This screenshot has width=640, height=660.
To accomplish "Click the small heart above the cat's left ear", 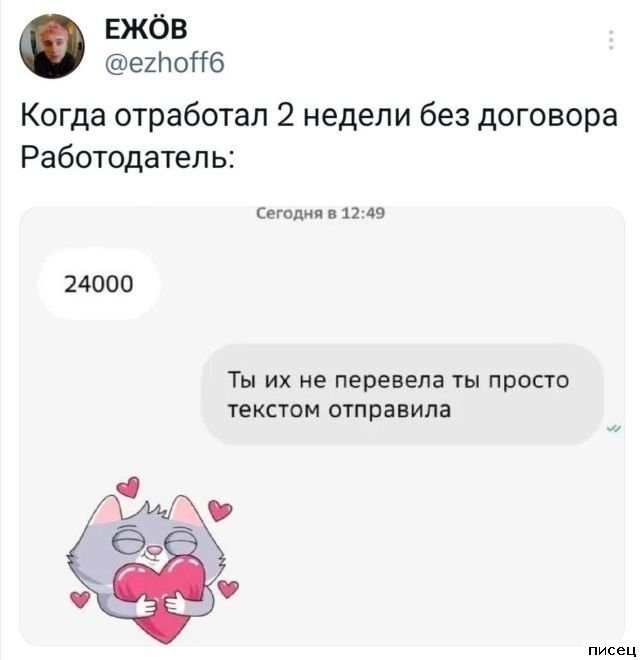I will click(128, 487).
